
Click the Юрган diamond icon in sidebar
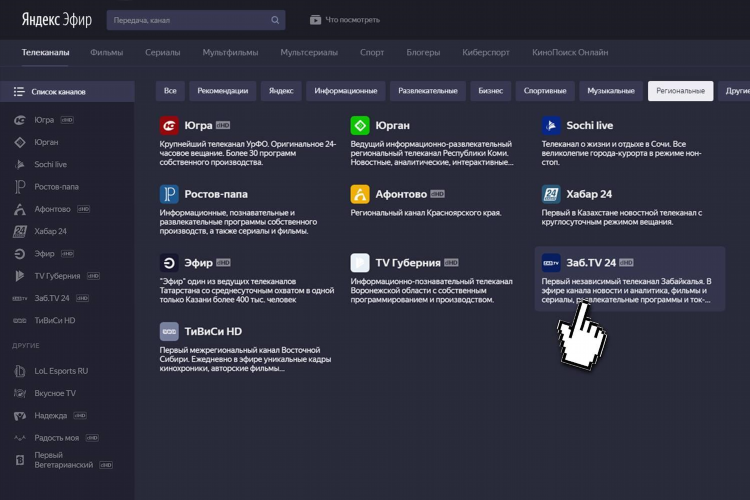[x=20, y=142]
